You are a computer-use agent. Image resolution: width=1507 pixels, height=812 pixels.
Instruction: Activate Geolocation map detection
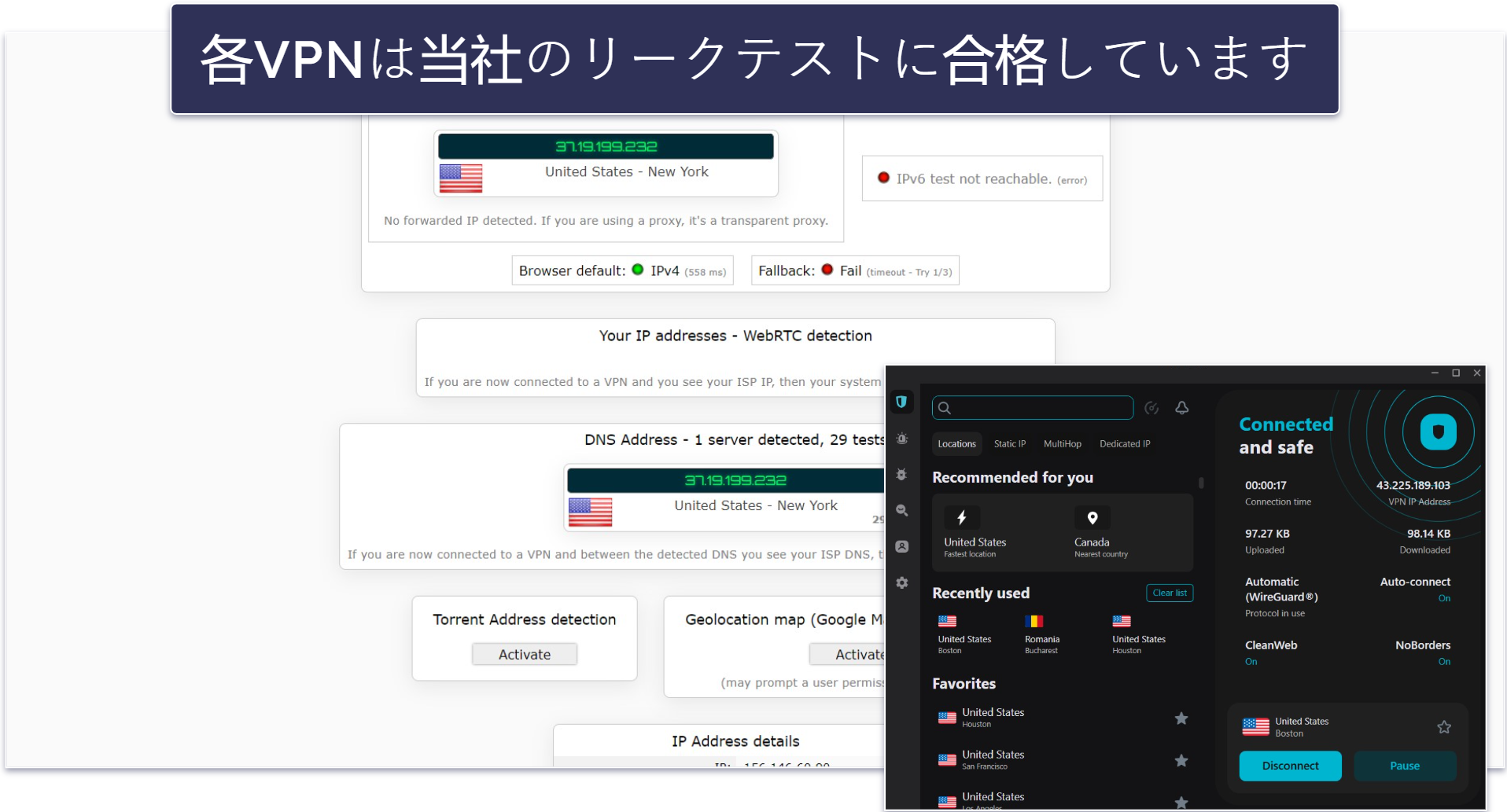point(848,654)
